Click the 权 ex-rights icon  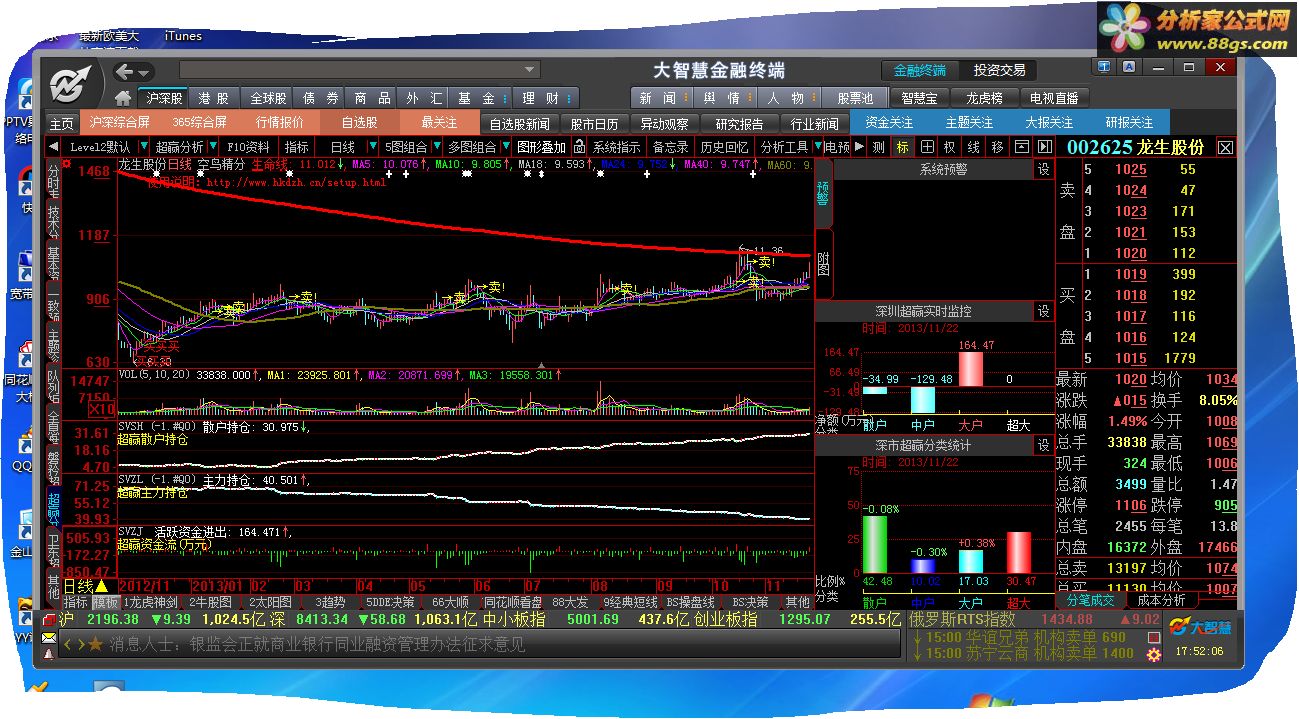coord(950,147)
